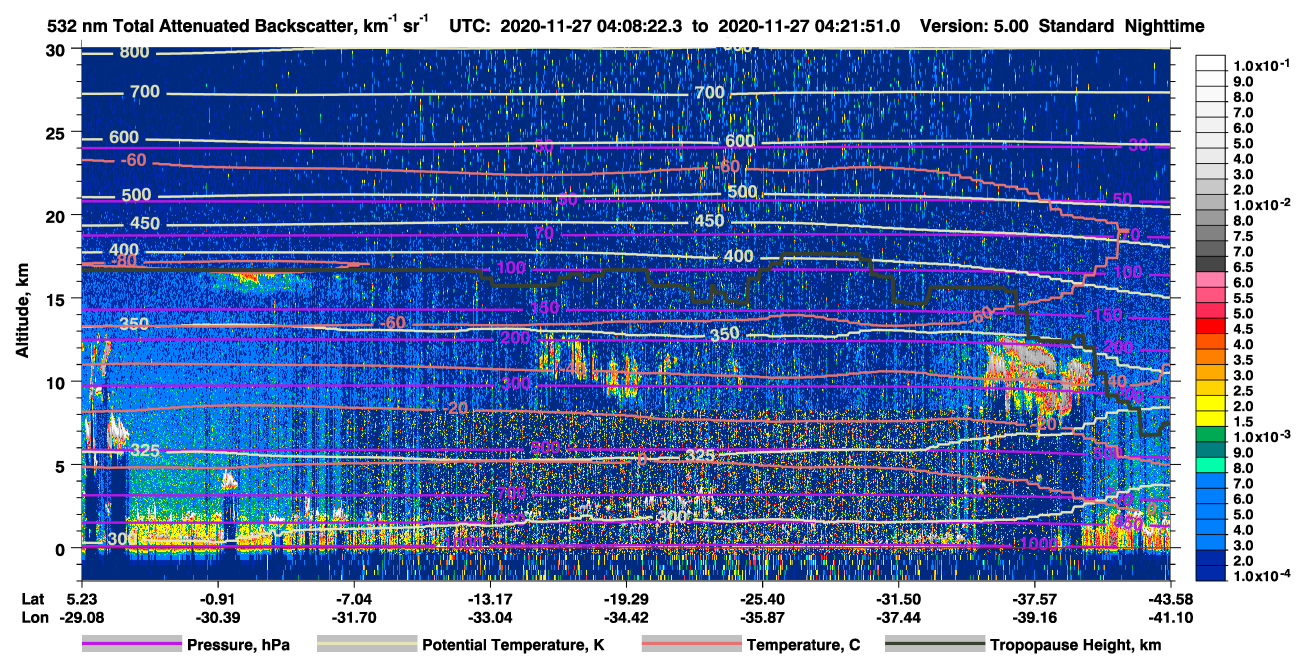Screen dimensions: 1300x667
Task: Click longitude value -34.42
Action: click(626, 618)
